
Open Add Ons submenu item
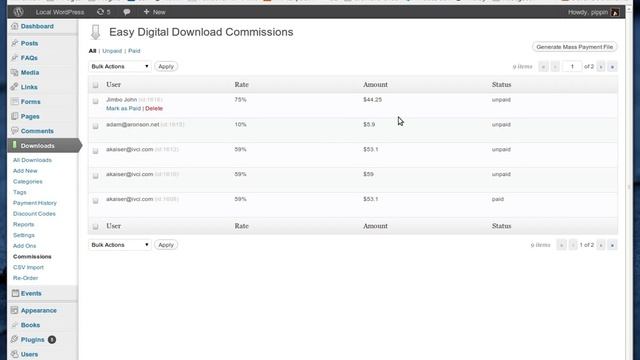(24, 246)
